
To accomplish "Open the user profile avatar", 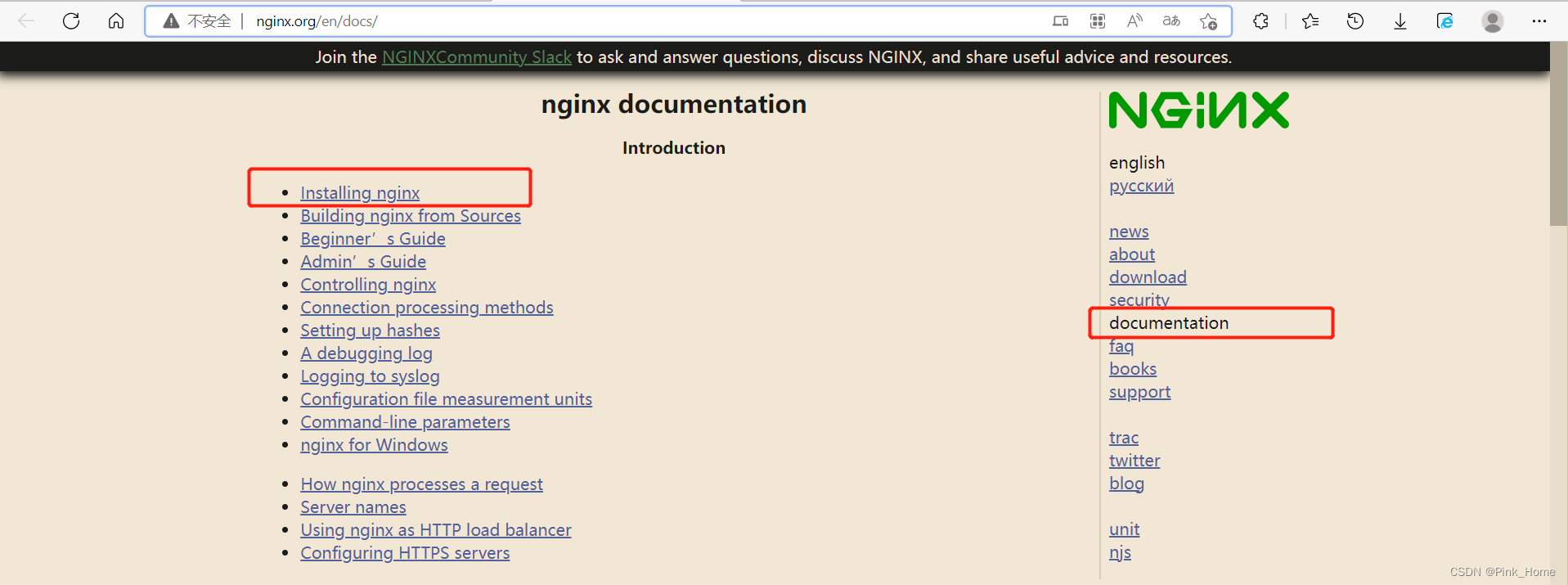I will (x=1493, y=21).
